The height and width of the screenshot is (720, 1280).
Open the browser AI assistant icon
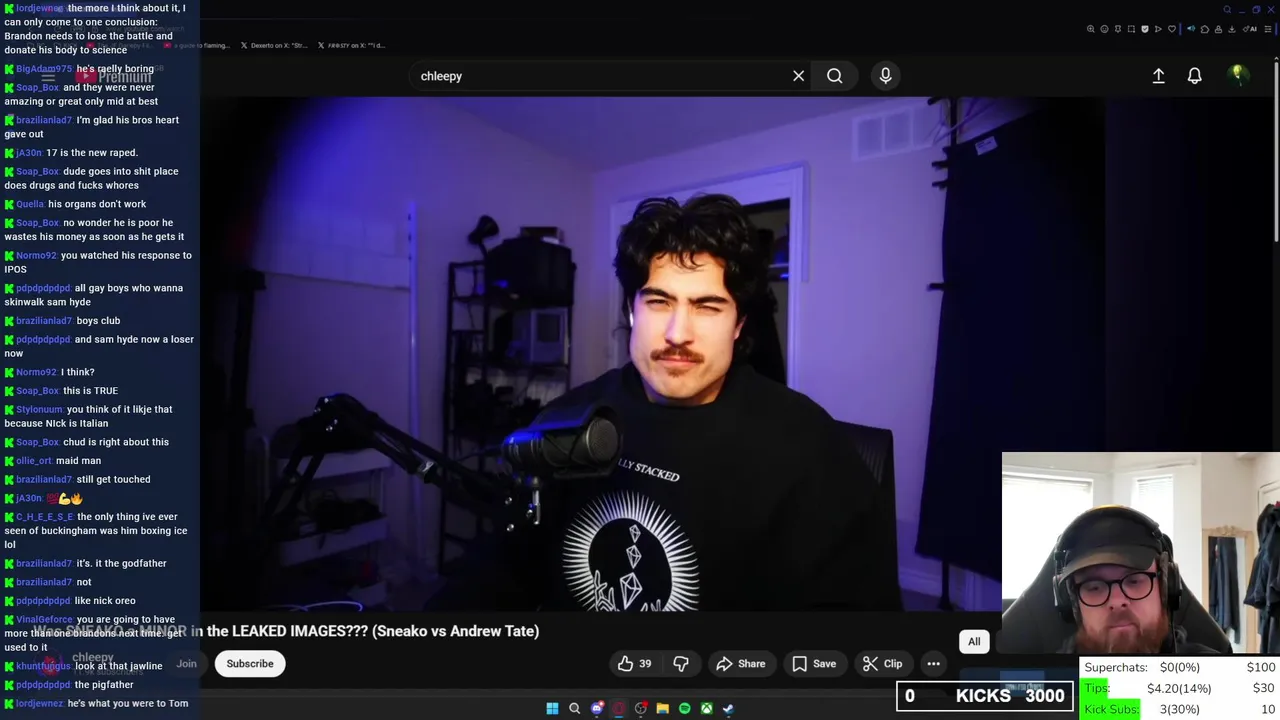[x=1249, y=29]
